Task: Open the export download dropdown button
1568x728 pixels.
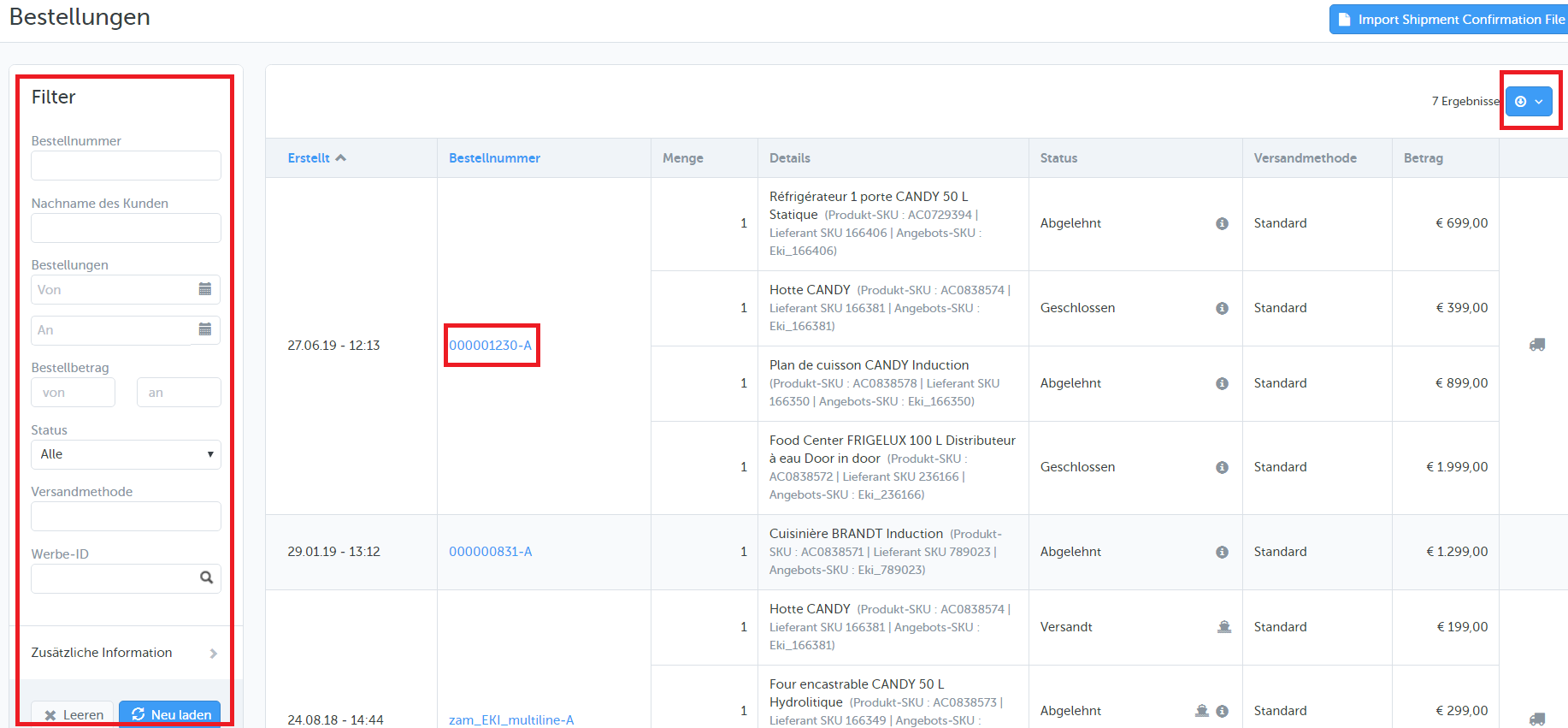Action: click(x=1529, y=101)
